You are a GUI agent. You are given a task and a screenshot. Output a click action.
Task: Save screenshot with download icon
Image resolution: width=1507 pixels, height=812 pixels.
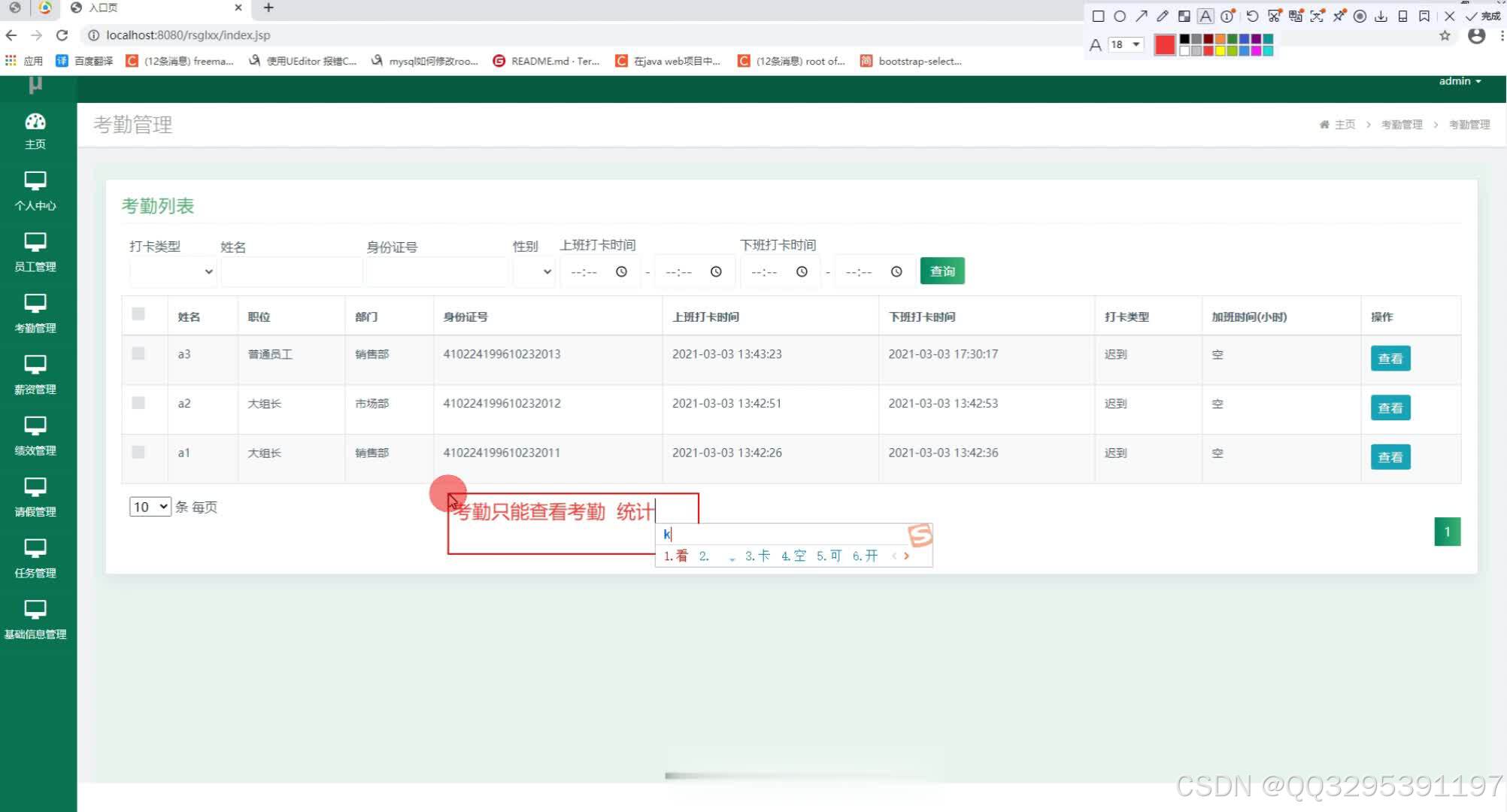pyautogui.click(x=1381, y=17)
